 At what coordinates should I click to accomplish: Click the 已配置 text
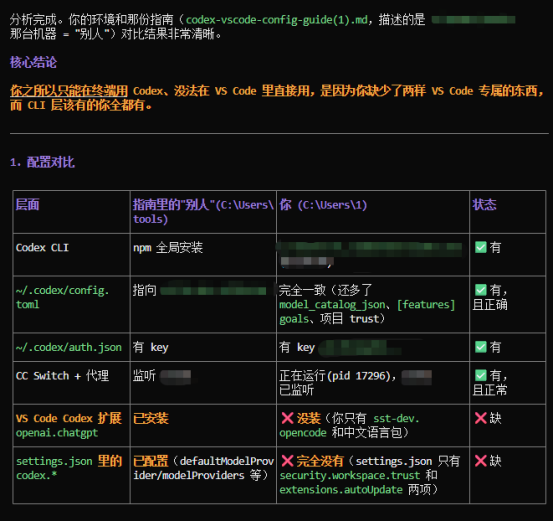pos(151,461)
